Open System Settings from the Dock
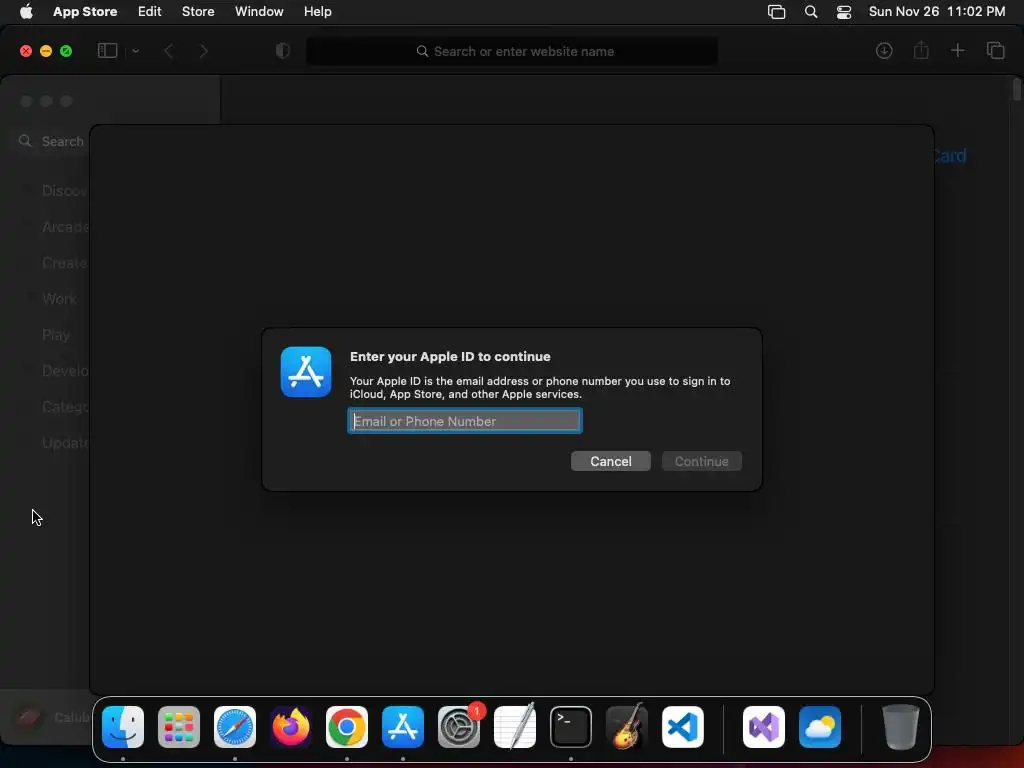The width and height of the screenshot is (1024, 768). coord(459,726)
